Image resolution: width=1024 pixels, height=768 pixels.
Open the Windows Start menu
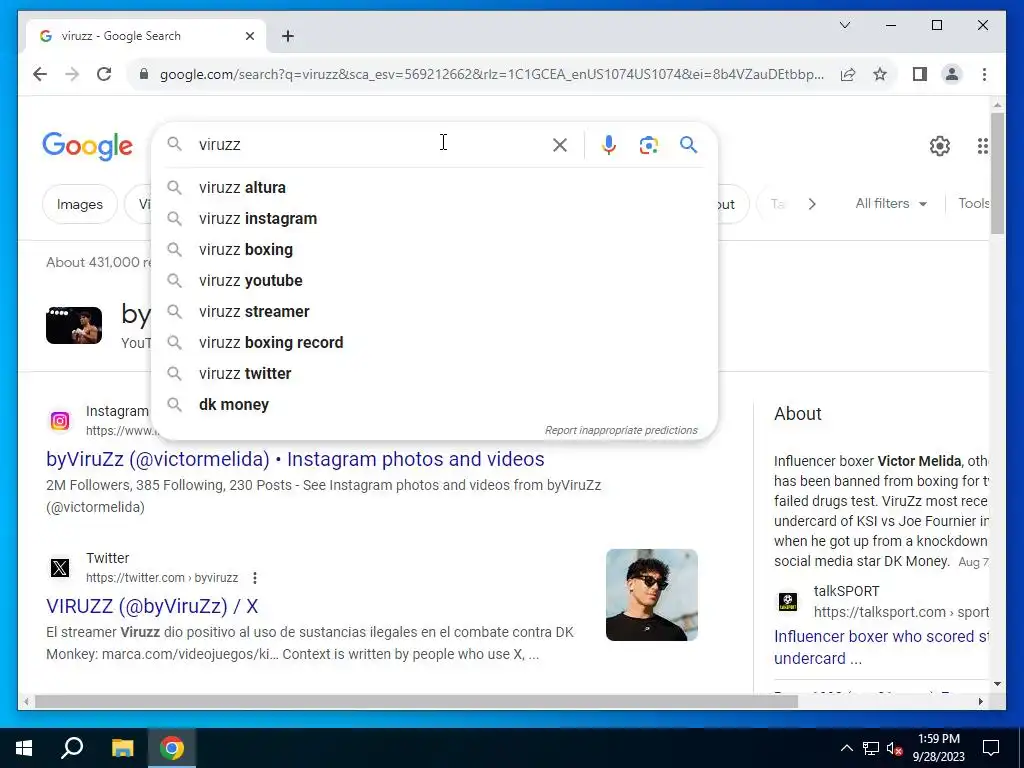coord(24,748)
